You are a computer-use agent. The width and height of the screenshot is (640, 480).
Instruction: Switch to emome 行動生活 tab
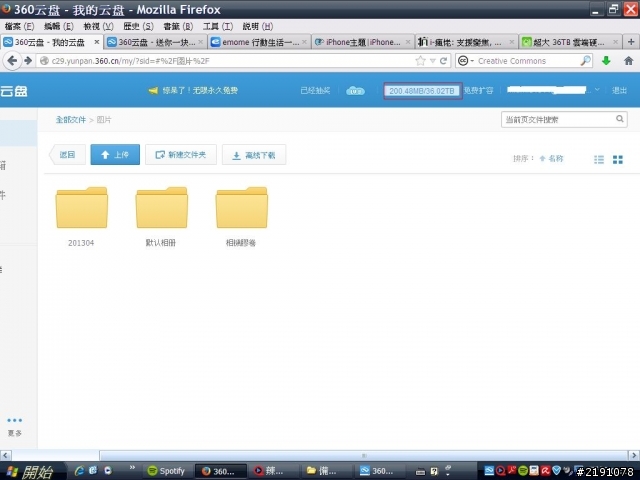(x=259, y=42)
